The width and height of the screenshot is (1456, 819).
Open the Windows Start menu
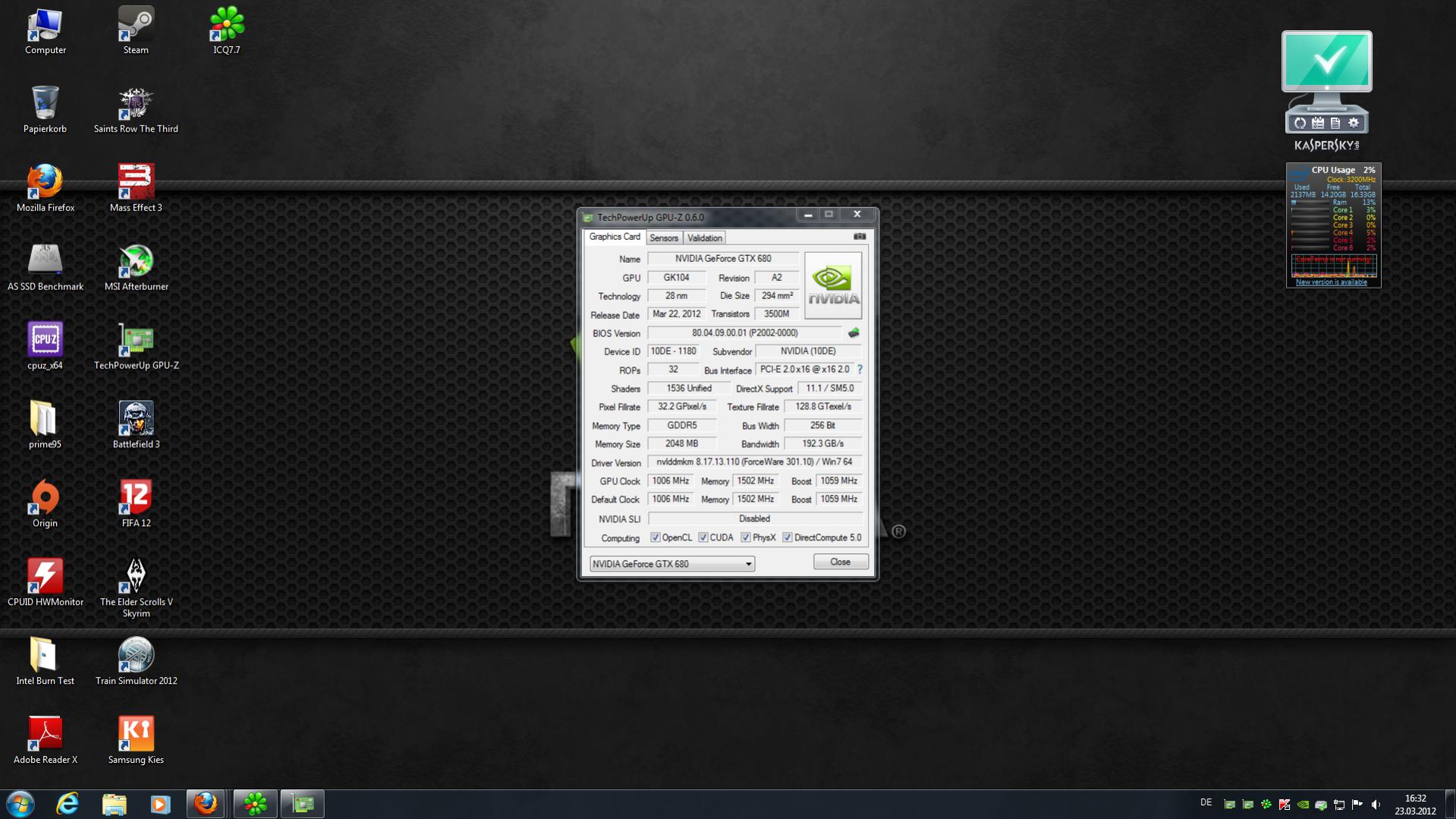20,804
